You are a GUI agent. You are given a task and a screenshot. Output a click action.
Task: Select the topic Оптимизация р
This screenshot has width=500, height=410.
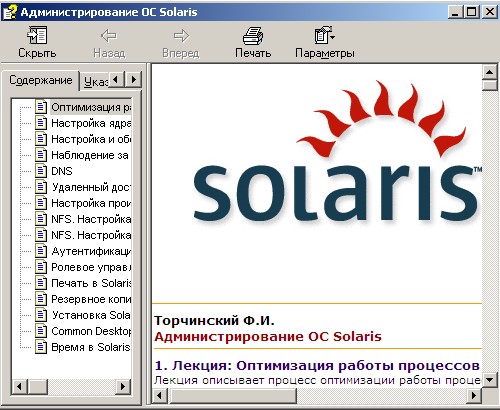(91, 107)
